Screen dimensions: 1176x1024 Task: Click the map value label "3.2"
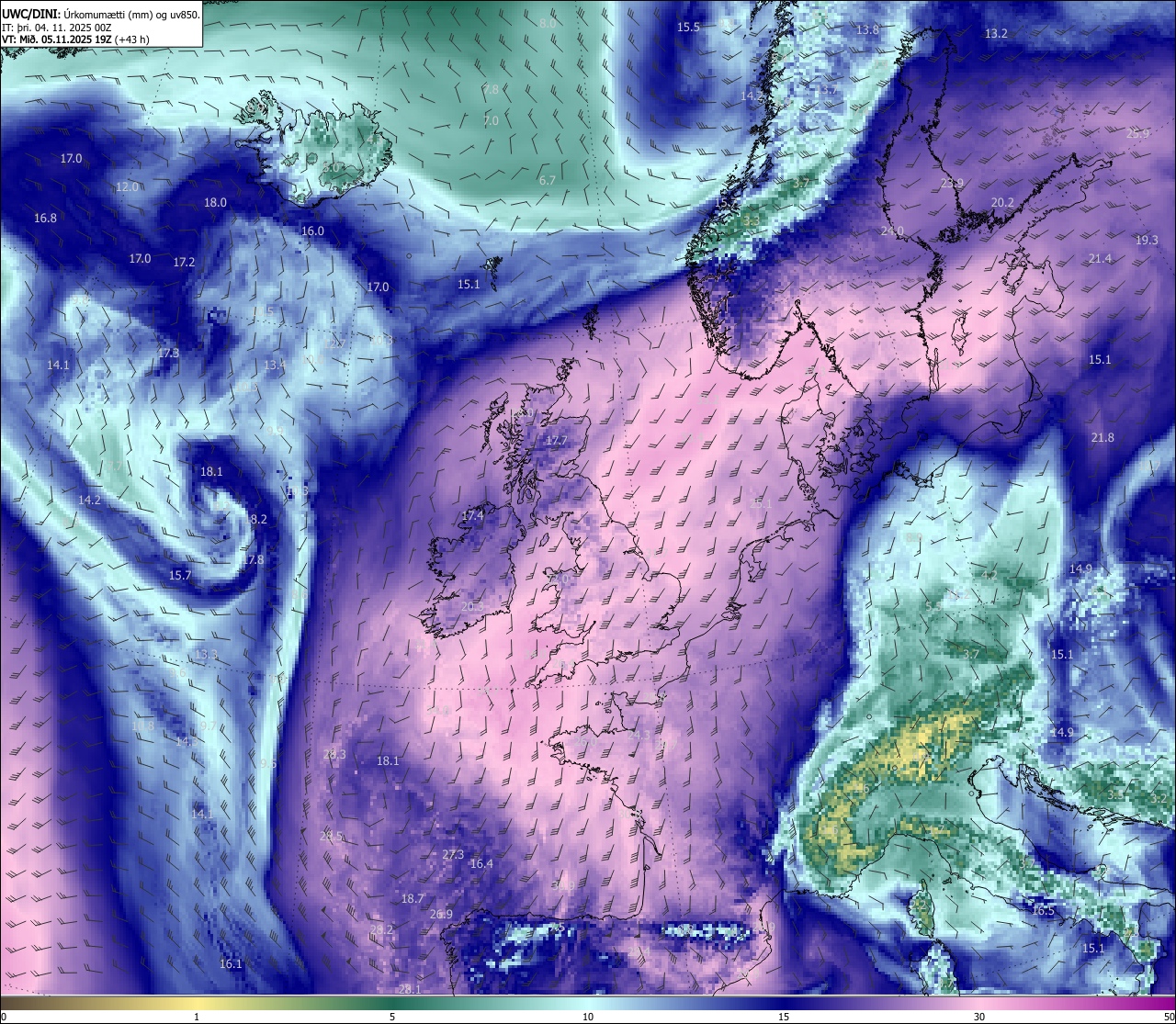[x=1159, y=798]
